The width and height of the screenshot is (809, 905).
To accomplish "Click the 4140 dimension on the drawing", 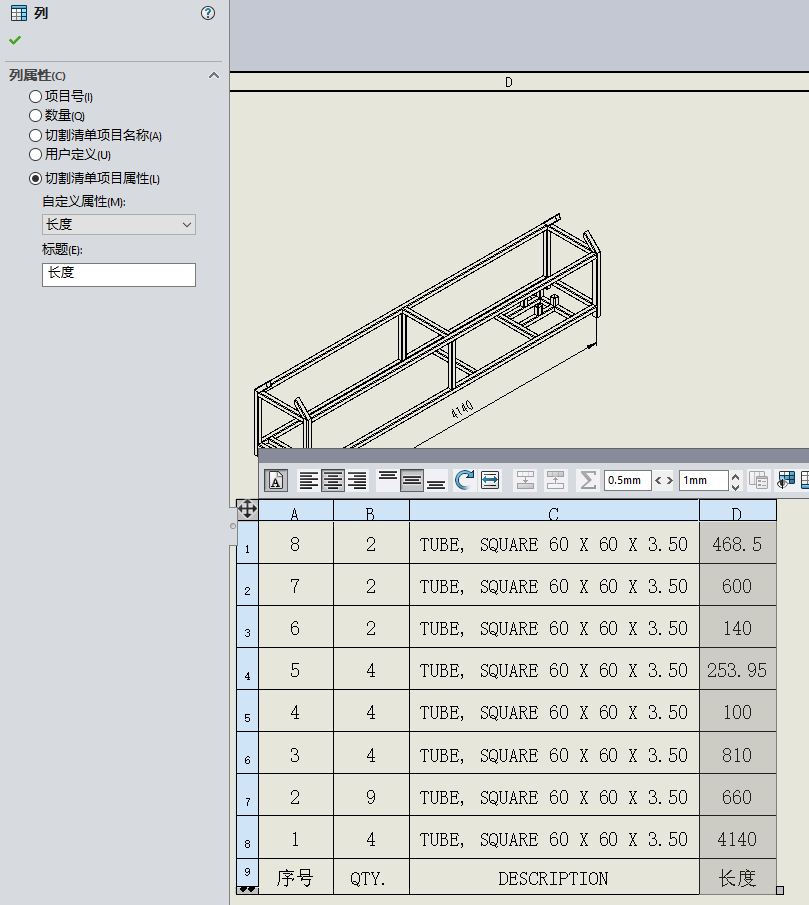I will 462,409.
